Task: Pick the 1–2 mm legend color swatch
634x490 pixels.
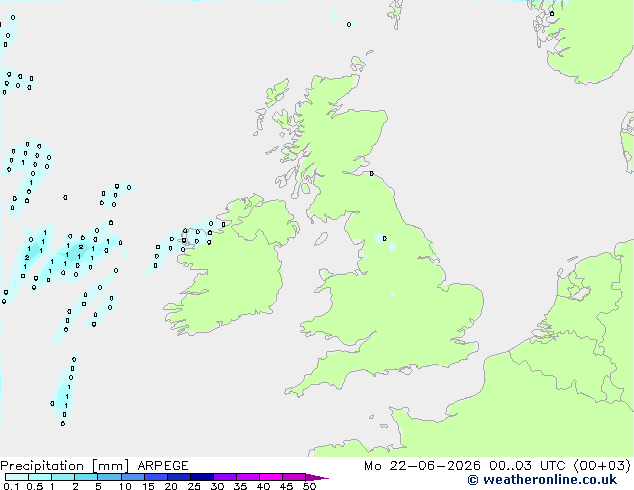Action: pos(63,477)
